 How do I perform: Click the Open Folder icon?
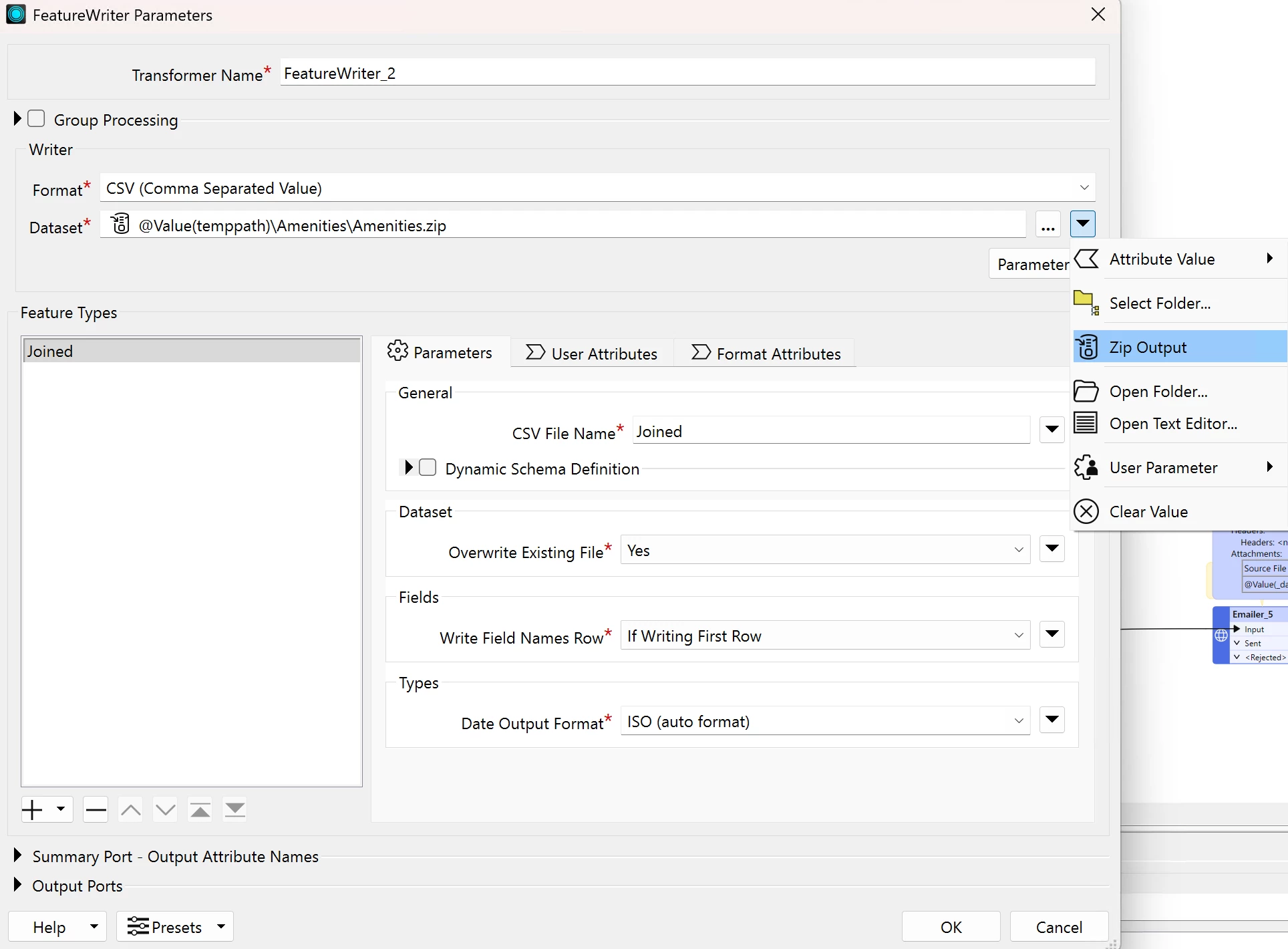[1086, 391]
